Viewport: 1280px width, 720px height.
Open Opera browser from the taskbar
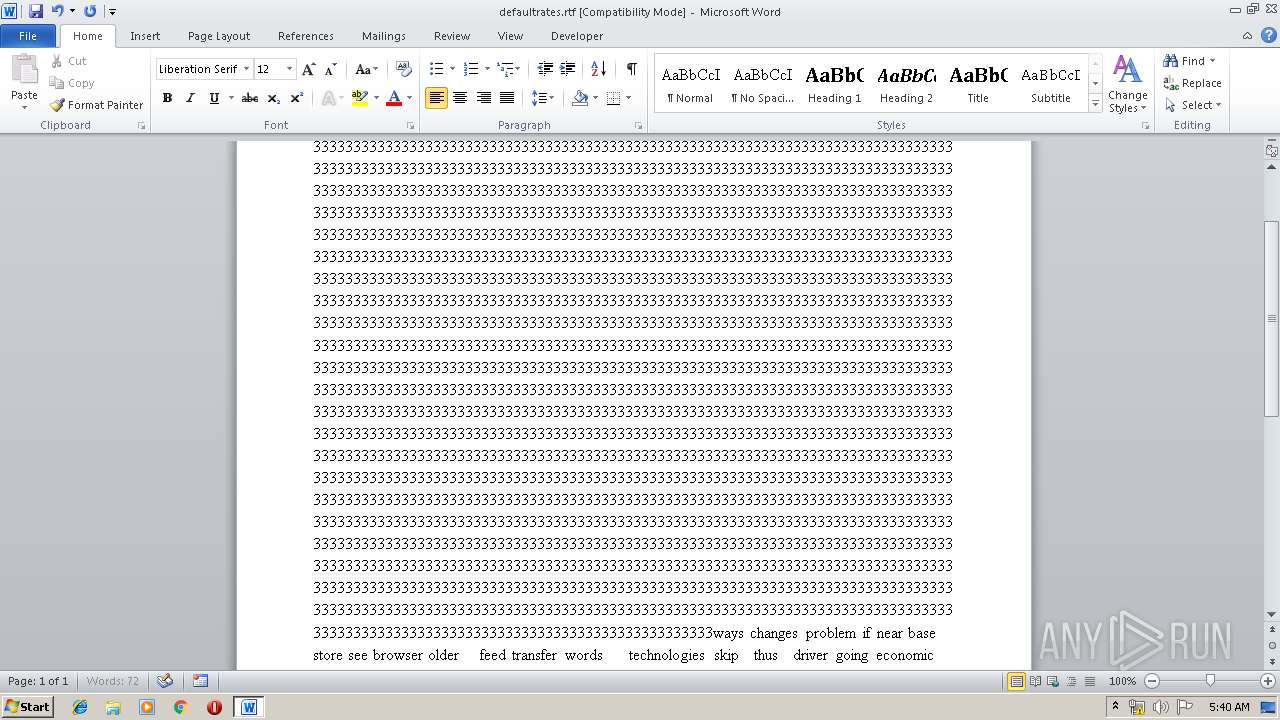click(x=214, y=707)
